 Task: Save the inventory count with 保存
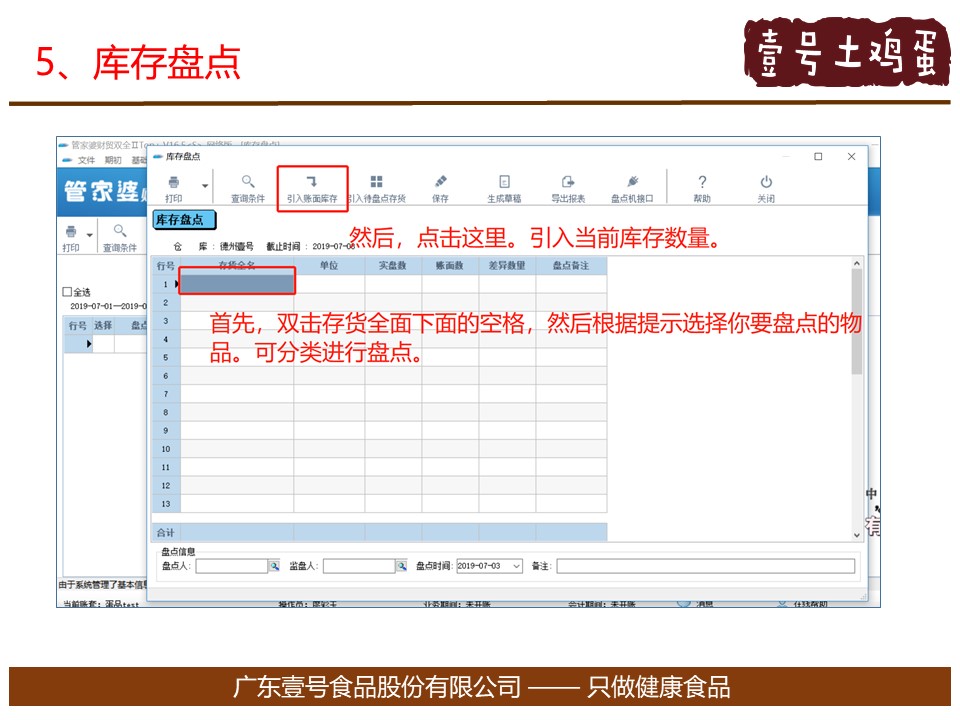[440, 183]
